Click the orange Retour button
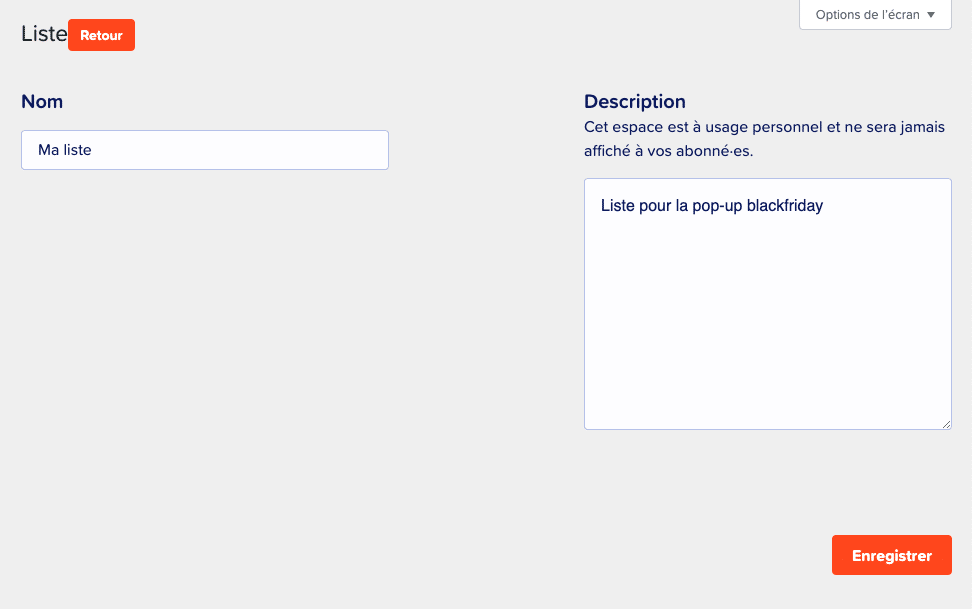The height and width of the screenshot is (609, 972). [x=101, y=35]
